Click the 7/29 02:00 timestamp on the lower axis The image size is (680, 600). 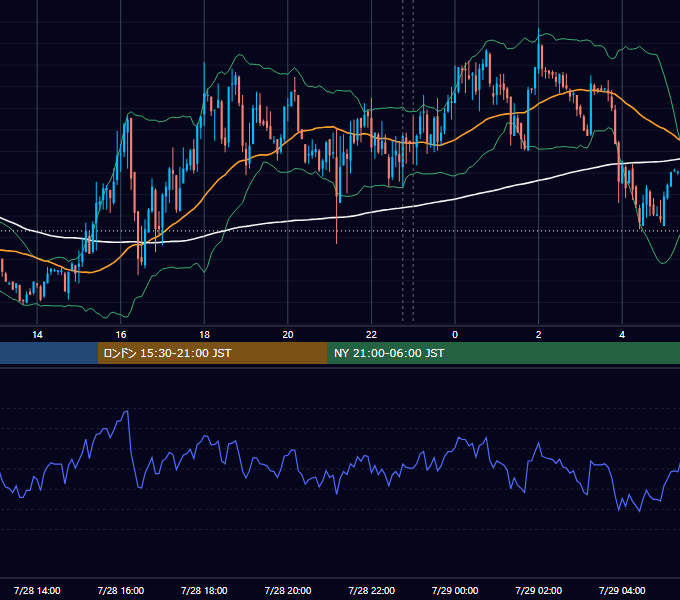(x=539, y=590)
